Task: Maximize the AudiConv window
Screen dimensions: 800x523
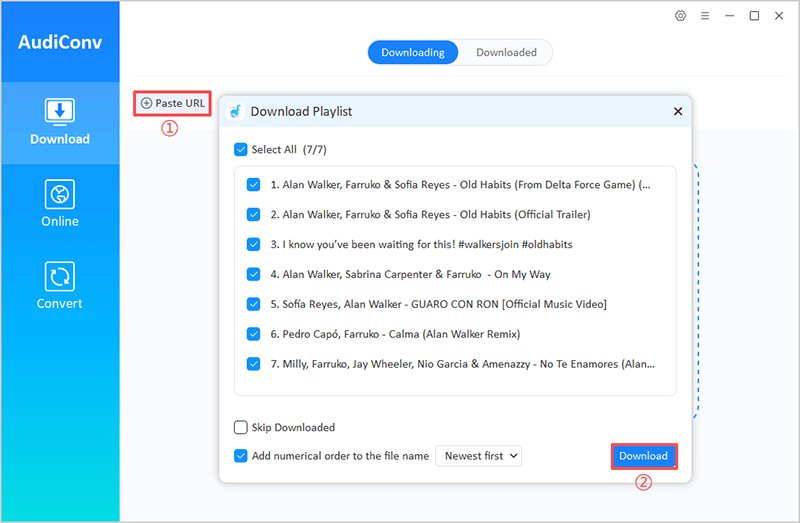Action: (754, 16)
